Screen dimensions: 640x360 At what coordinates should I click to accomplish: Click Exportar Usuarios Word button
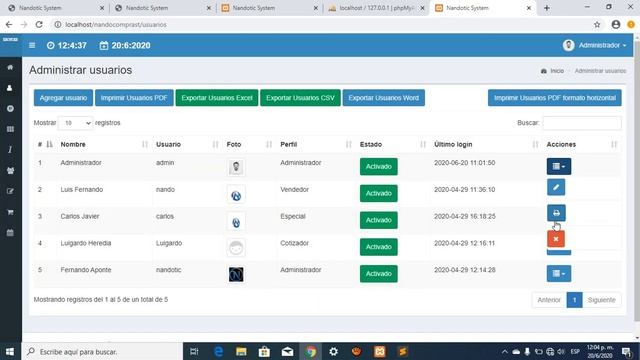tap(384, 98)
